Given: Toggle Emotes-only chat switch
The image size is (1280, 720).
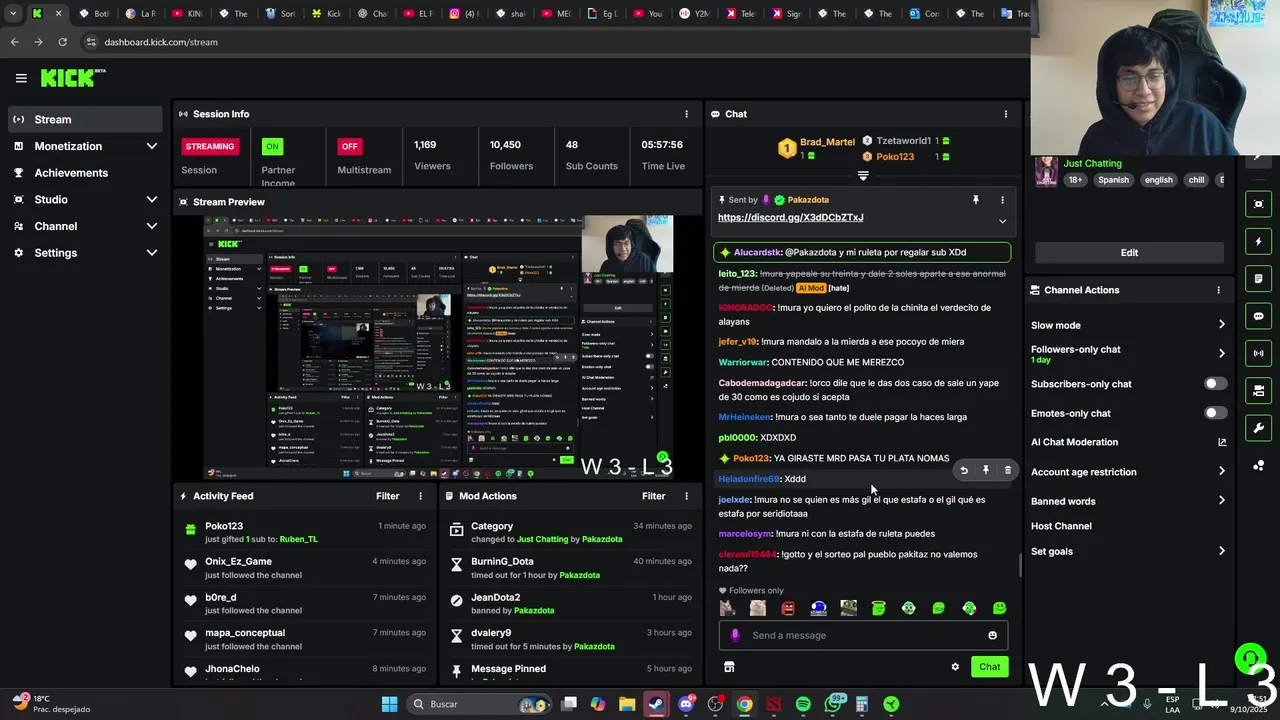Looking at the screenshot, I should [1215, 413].
